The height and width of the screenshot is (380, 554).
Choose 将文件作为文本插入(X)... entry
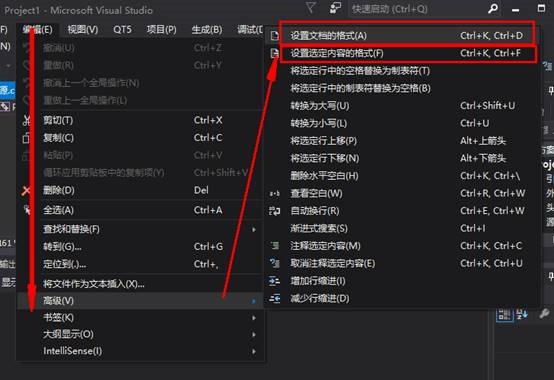(140, 284)
